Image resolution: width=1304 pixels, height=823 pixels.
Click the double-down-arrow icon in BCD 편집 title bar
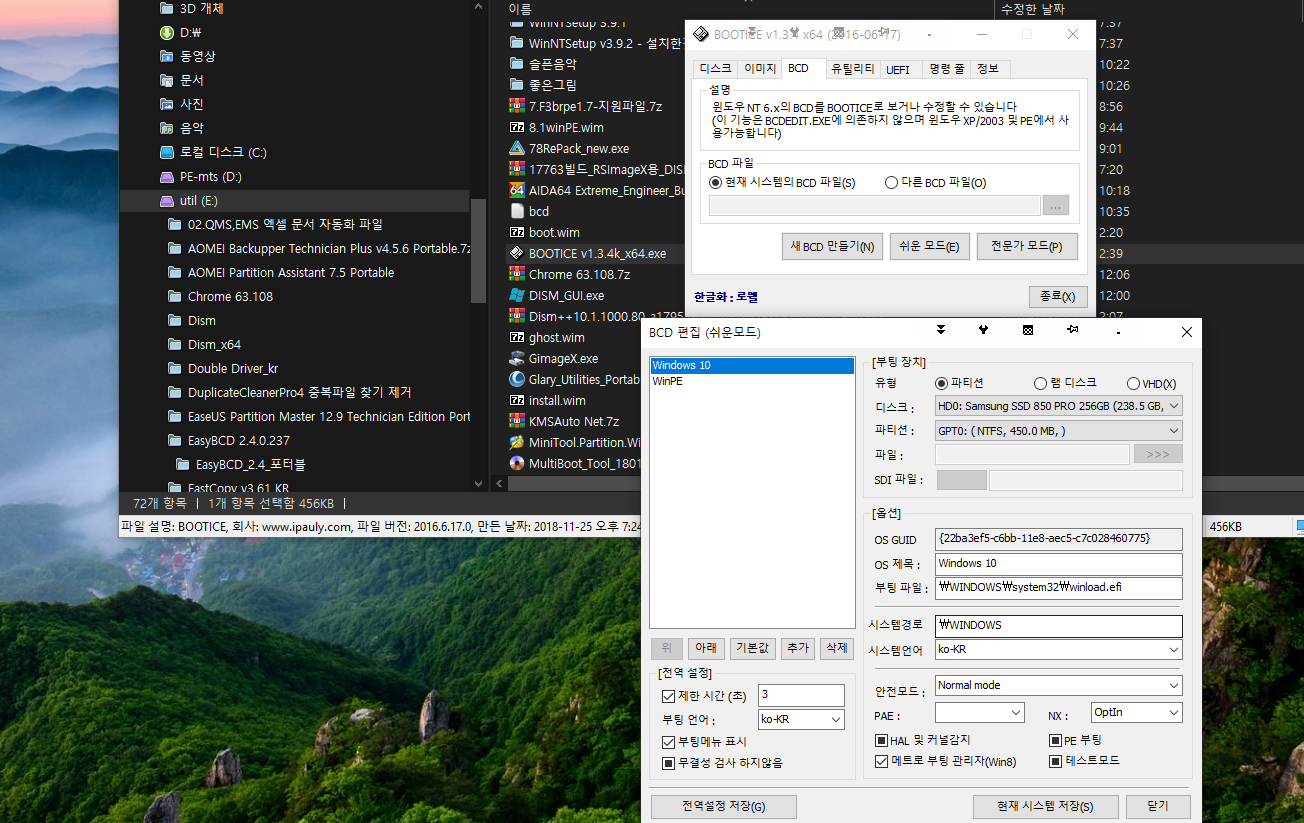940,329
